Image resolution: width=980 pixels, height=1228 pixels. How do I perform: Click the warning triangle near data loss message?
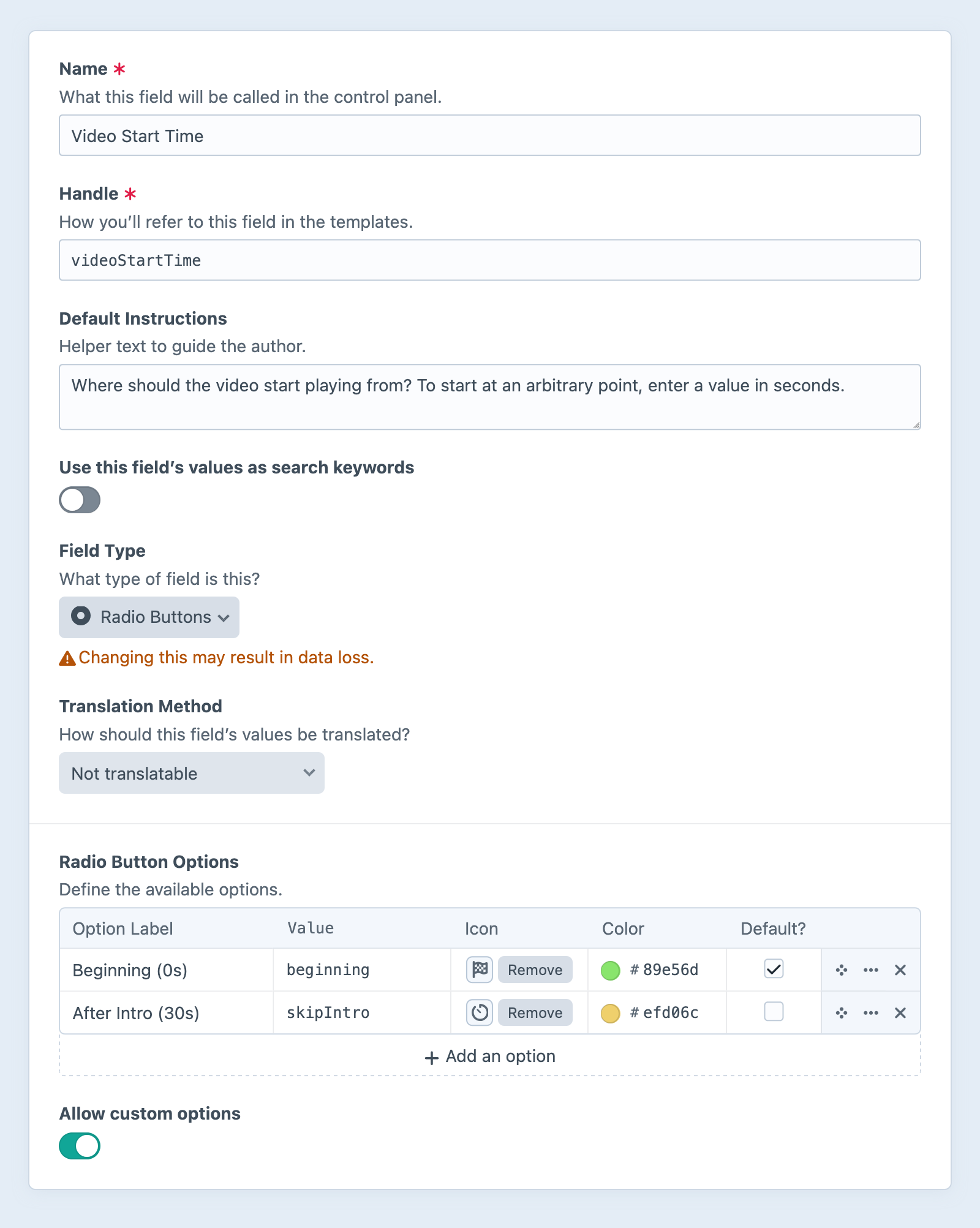pos(67,658)
